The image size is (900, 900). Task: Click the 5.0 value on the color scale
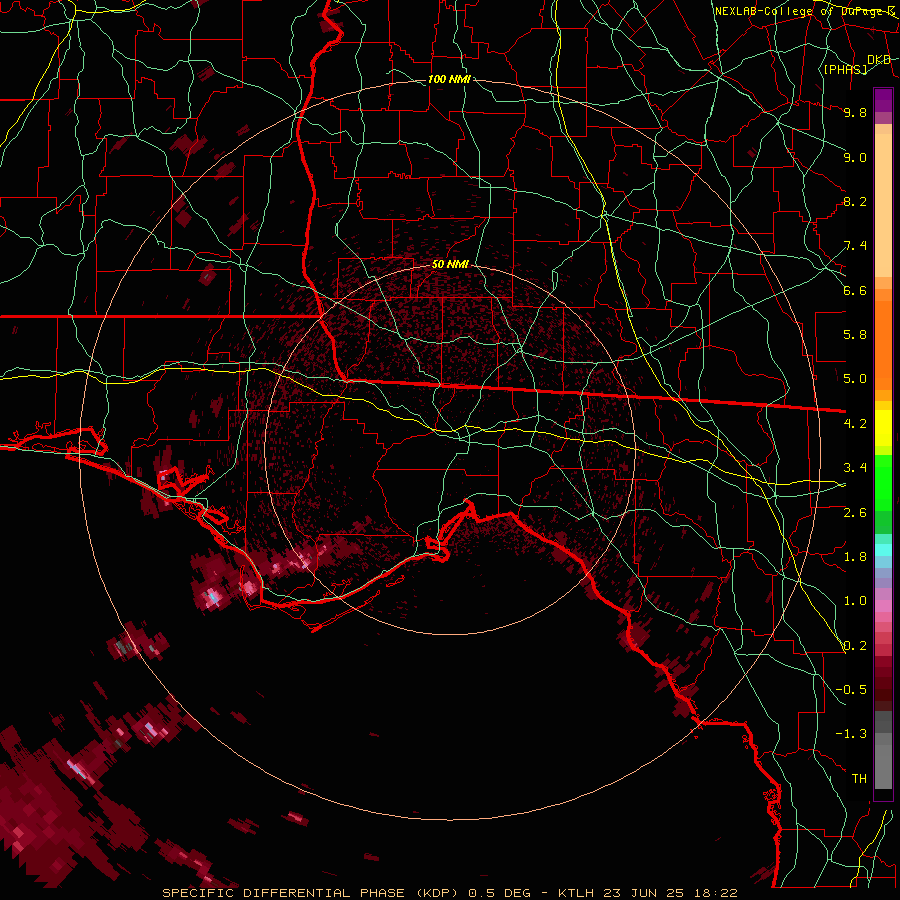[855, 379]
